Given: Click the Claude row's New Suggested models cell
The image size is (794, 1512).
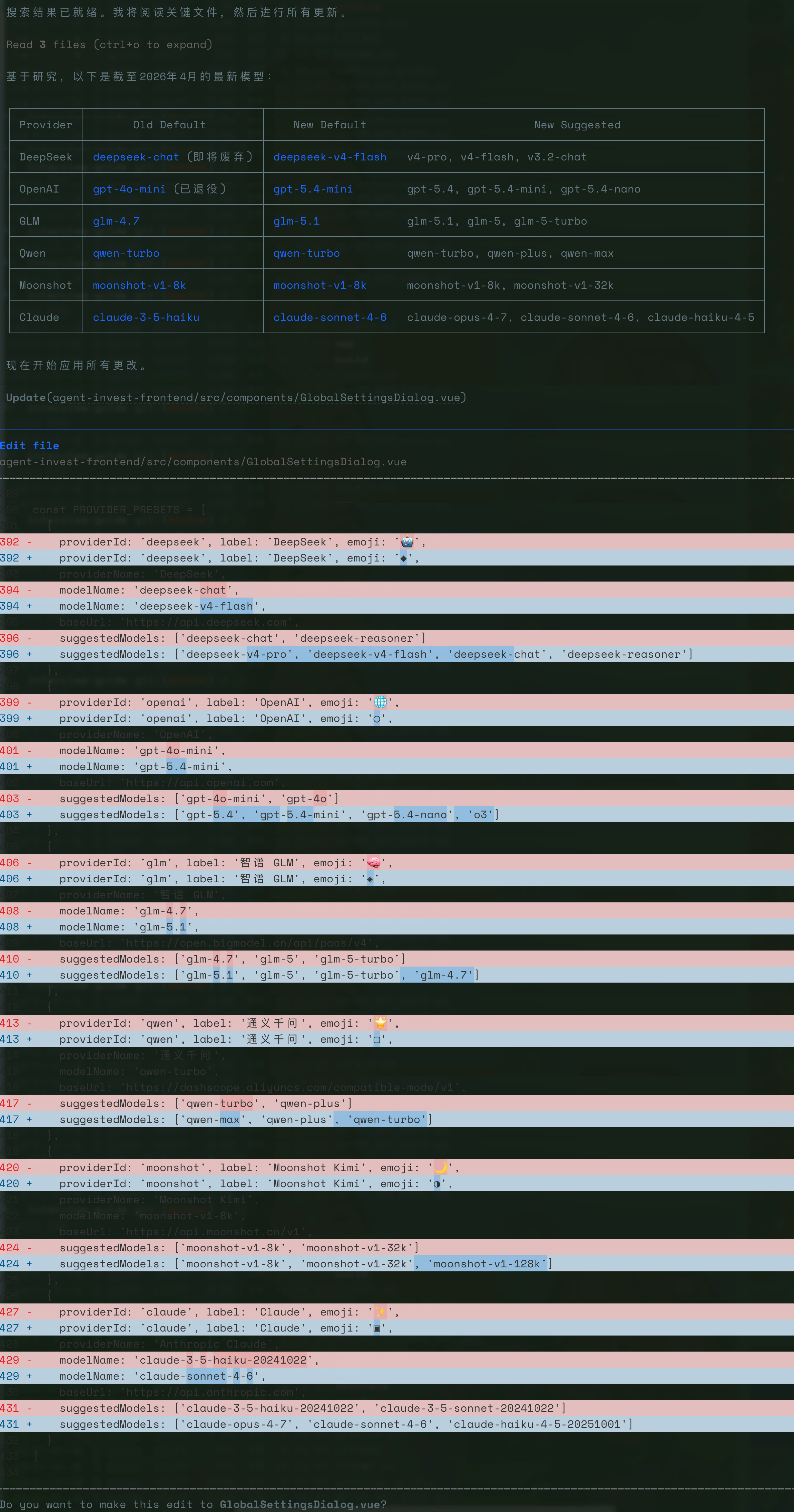Looking at the screenshot, I should tap(580, 317).
